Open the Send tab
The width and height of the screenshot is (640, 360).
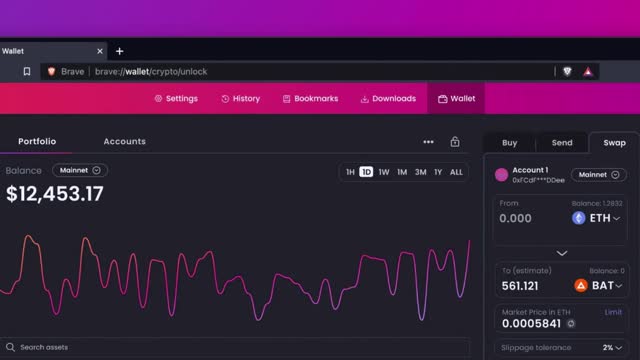562,143
